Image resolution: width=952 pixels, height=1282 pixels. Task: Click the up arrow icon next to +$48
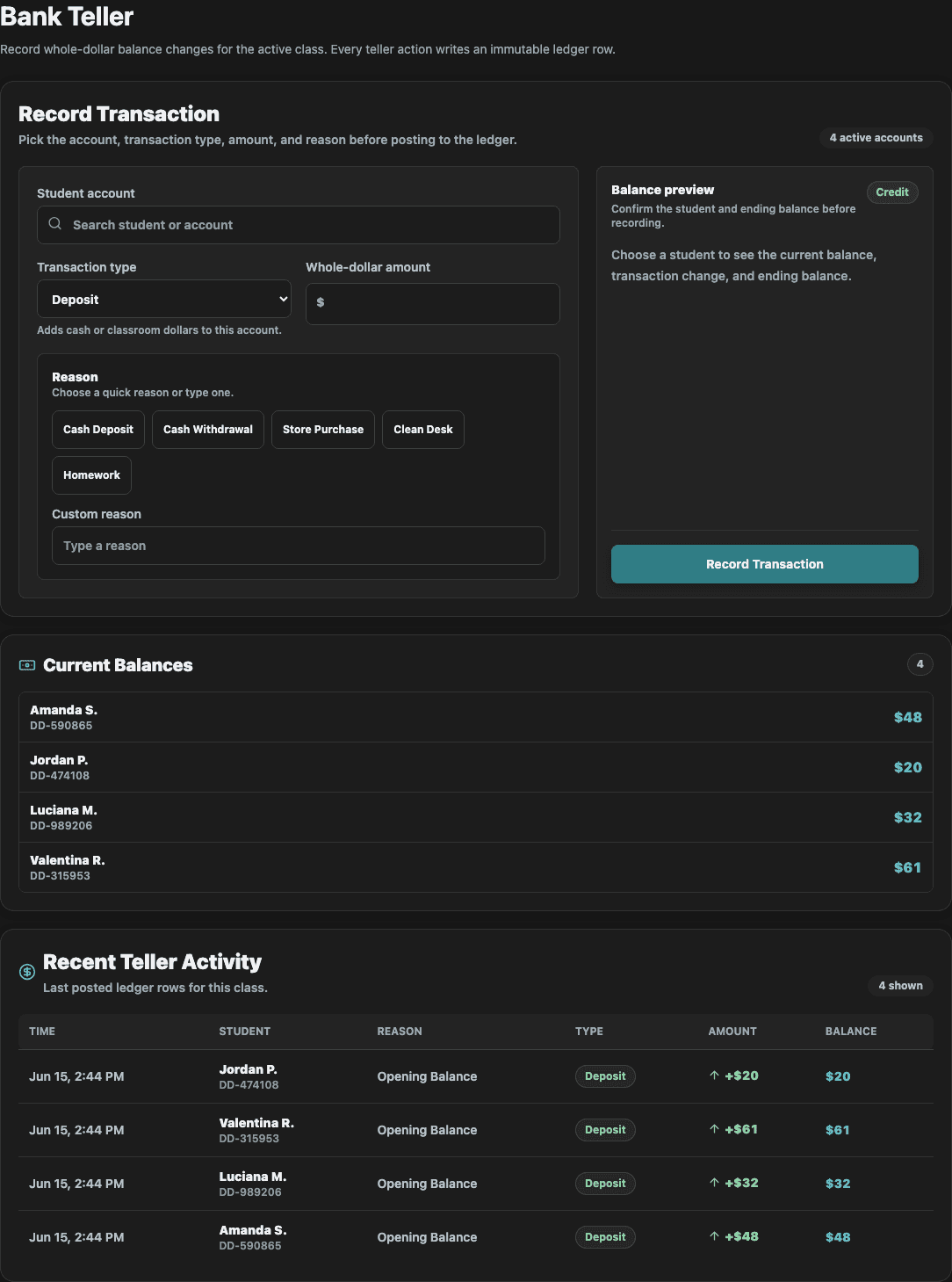pos(715,1236)
